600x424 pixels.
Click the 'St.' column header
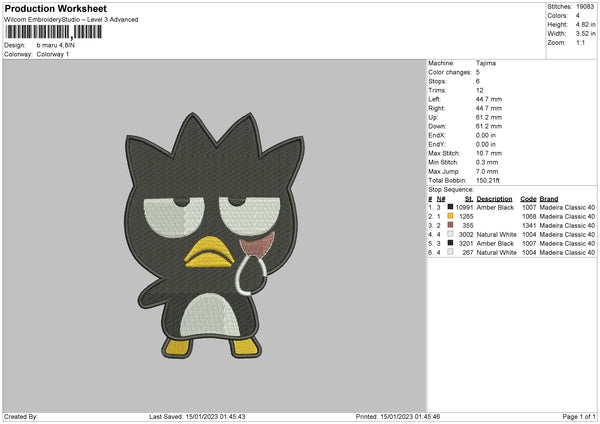pos(469,199)
